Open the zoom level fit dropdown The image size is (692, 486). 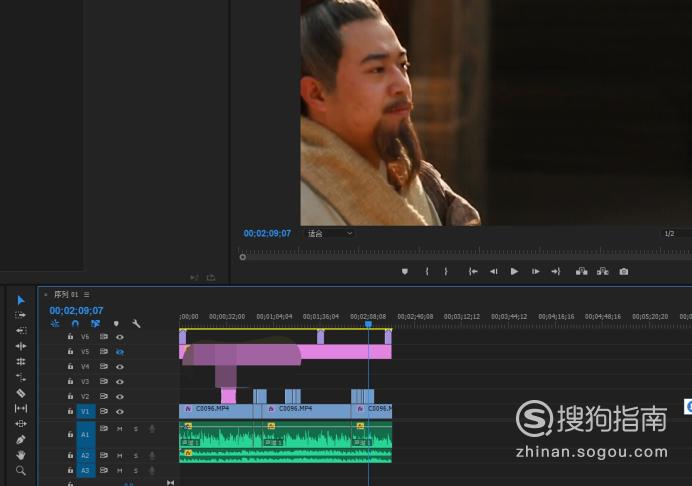(x=329, y=234)
